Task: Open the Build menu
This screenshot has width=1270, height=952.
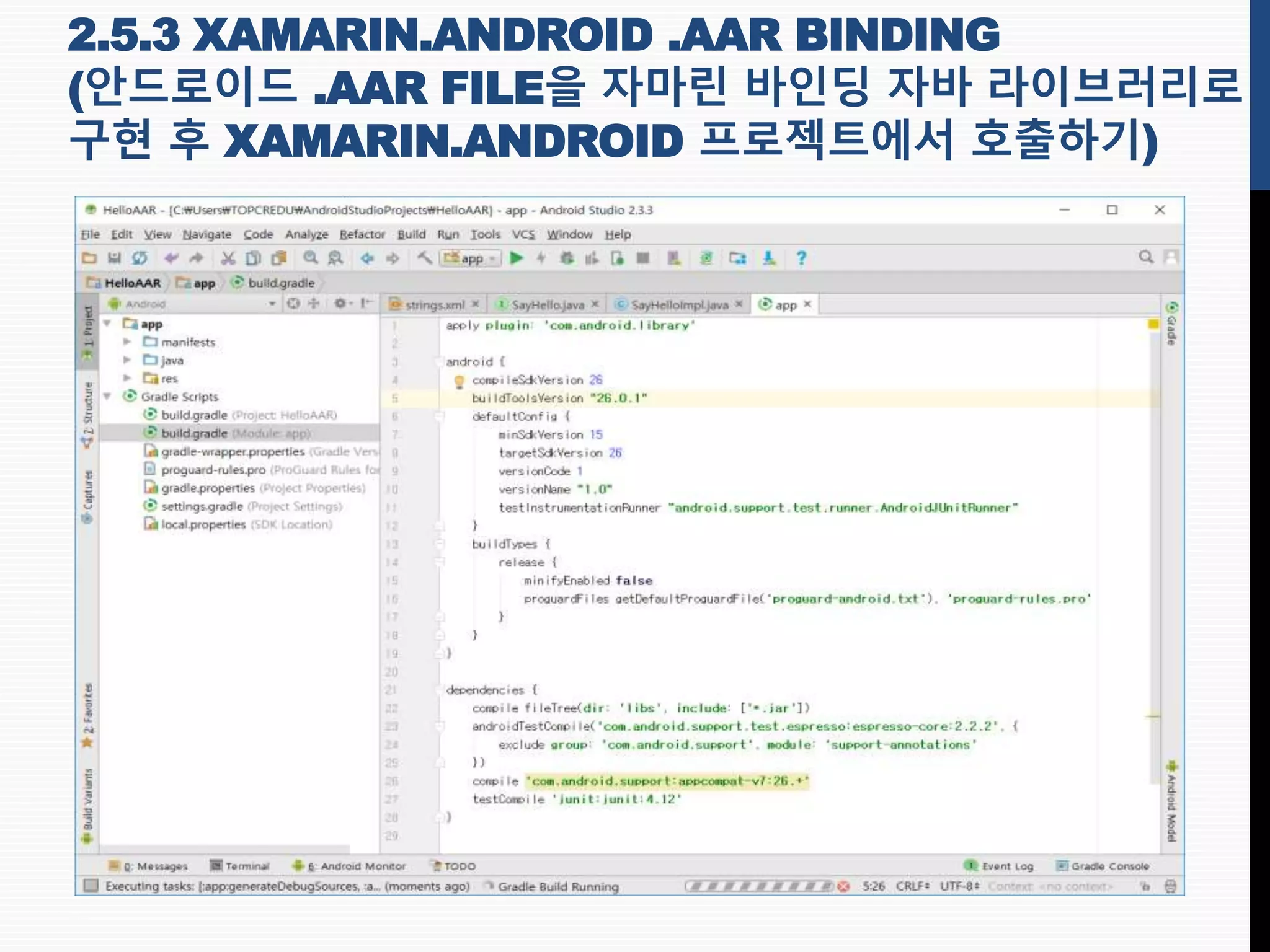Action: point(412,234)
